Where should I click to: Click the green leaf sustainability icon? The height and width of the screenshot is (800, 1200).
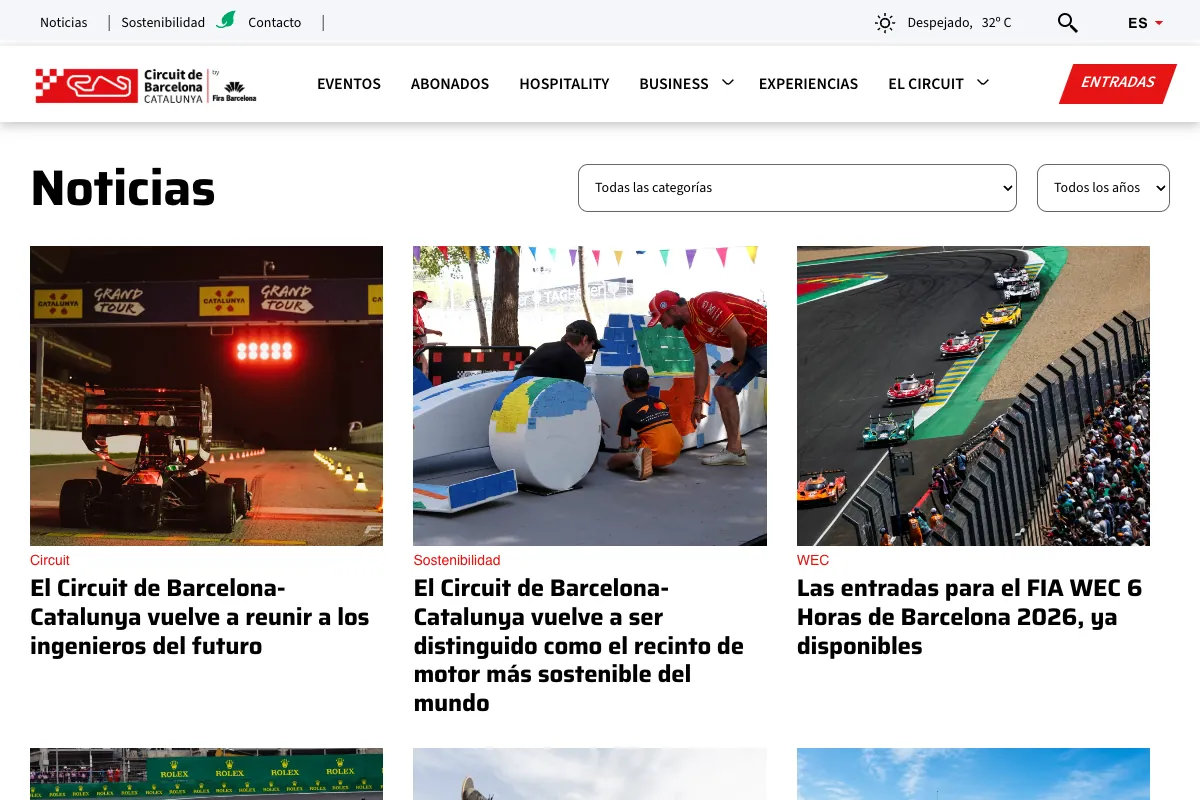point(227,19)
